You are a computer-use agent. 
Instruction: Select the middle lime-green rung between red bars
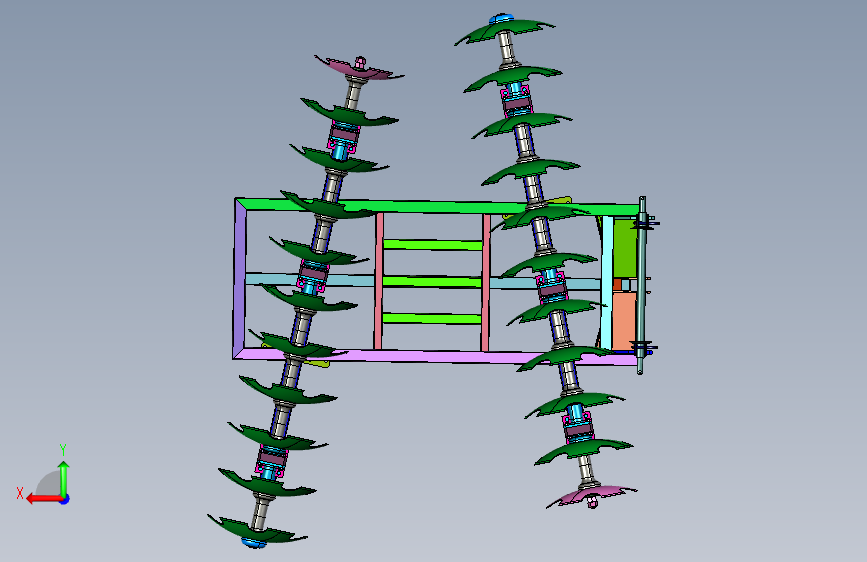click(432, 282)
